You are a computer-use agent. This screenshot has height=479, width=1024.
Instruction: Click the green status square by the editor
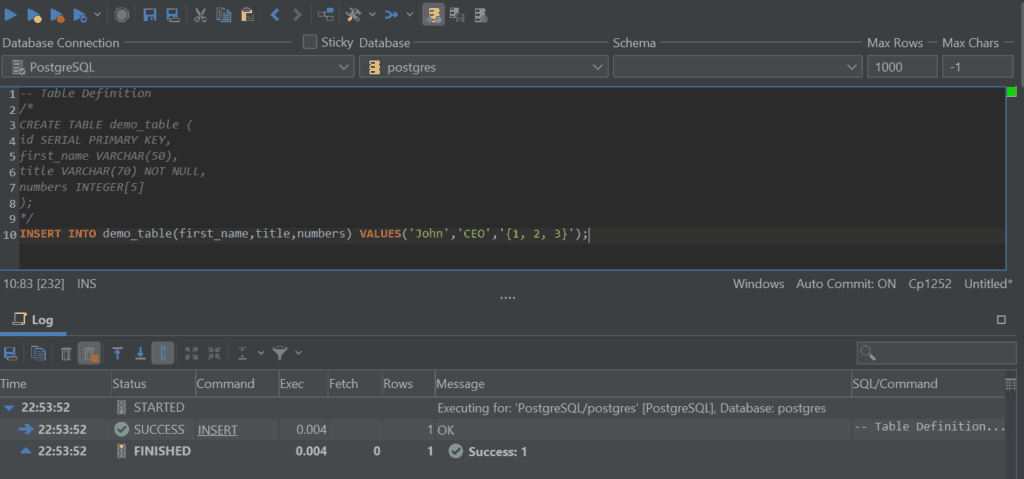[1012, 92]
